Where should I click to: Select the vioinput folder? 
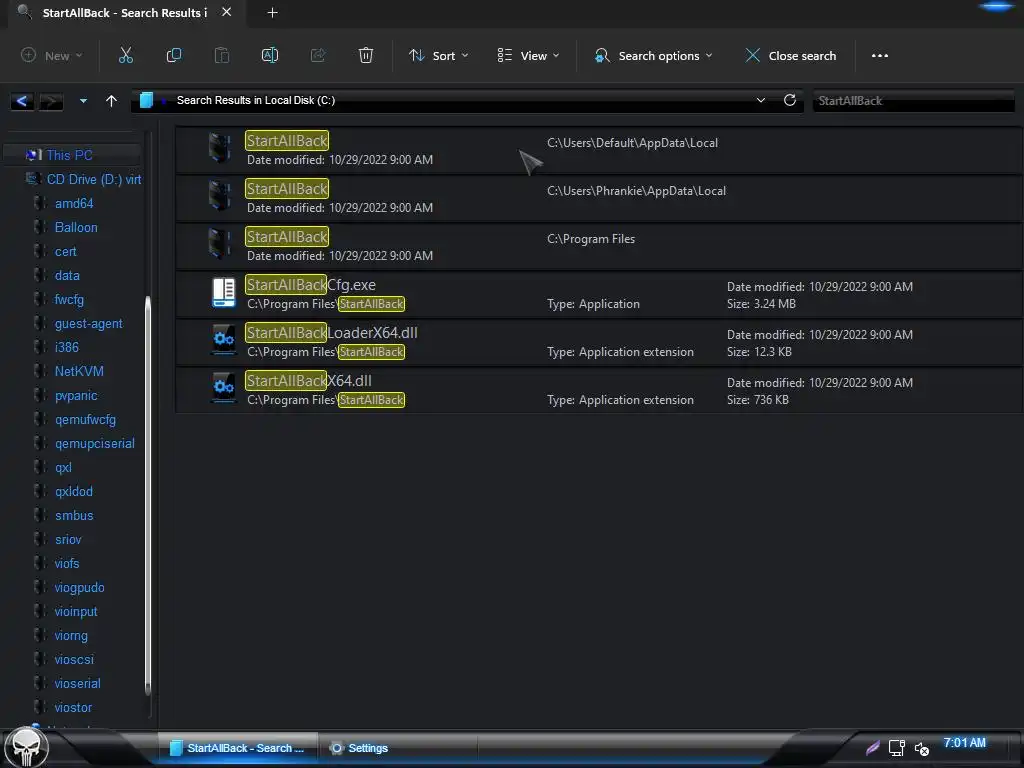click(x=76, y=612)
